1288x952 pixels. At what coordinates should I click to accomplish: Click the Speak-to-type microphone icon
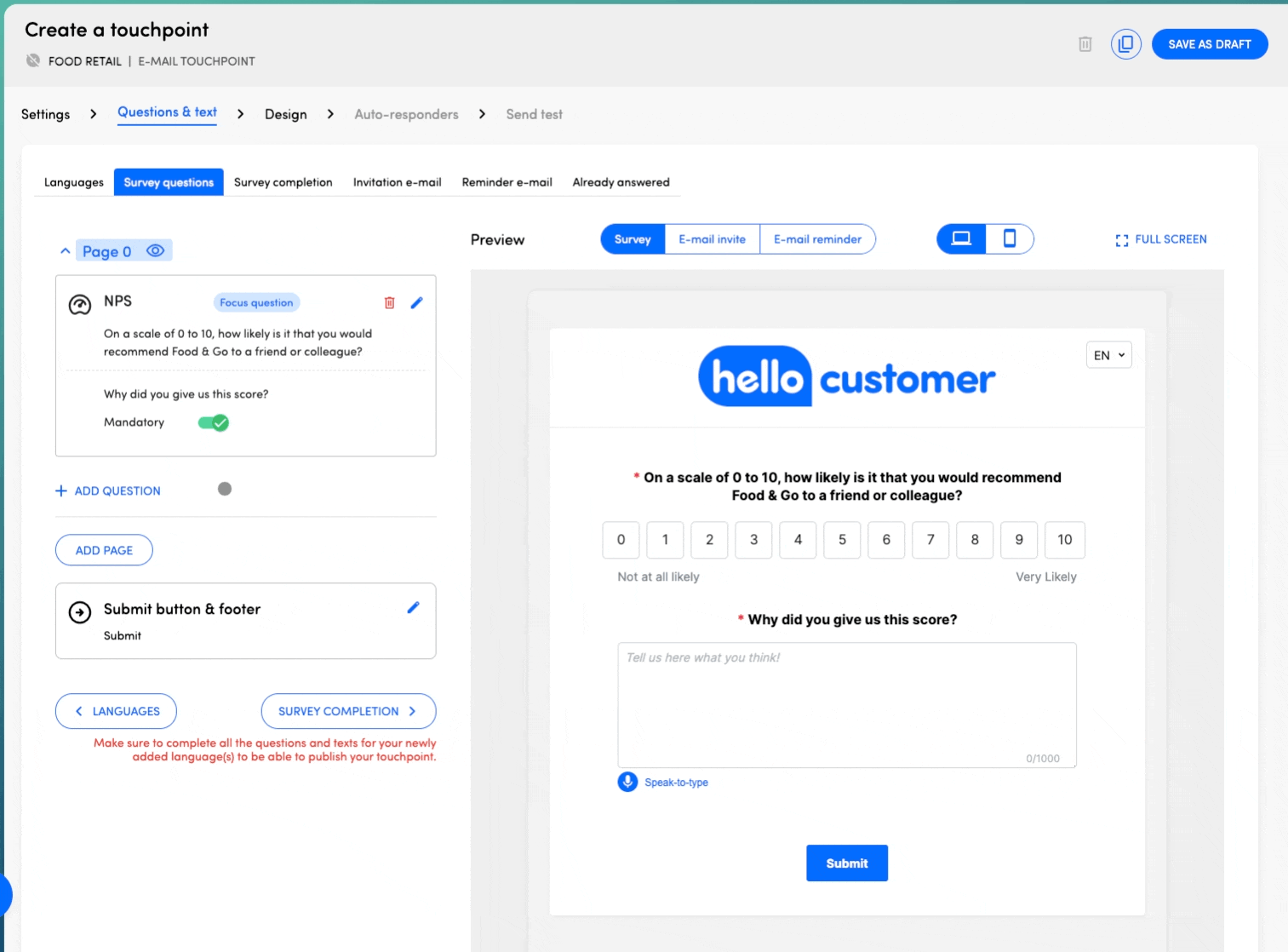pos(627,782)
